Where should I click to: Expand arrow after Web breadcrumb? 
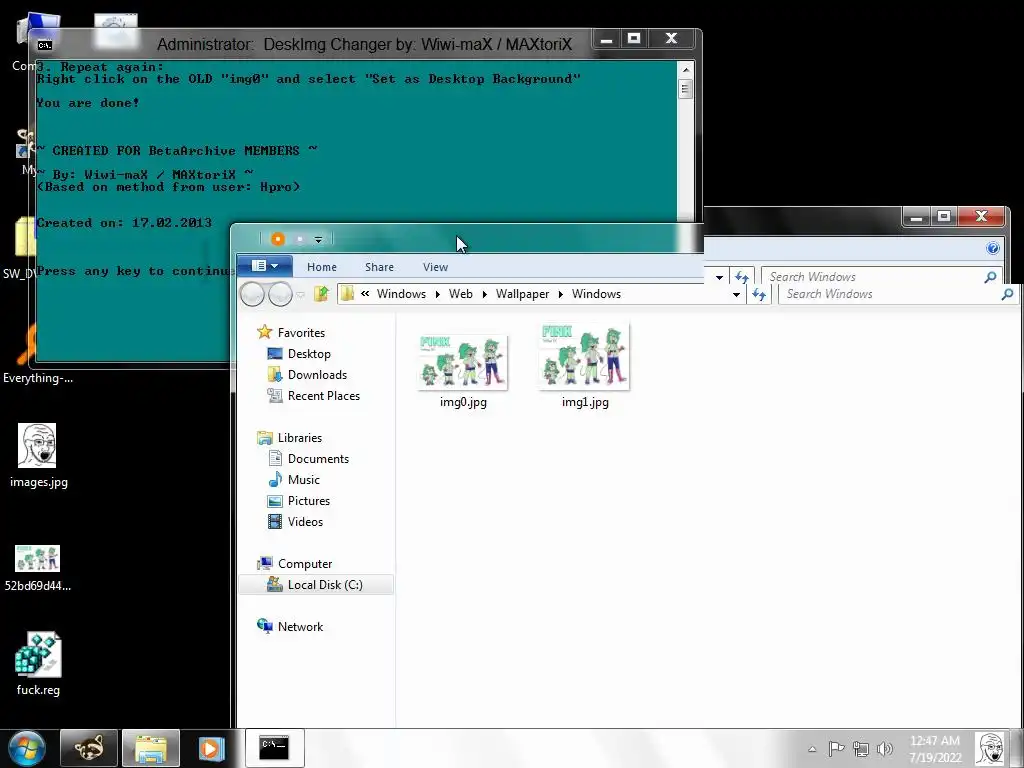(x=485, y=295)
